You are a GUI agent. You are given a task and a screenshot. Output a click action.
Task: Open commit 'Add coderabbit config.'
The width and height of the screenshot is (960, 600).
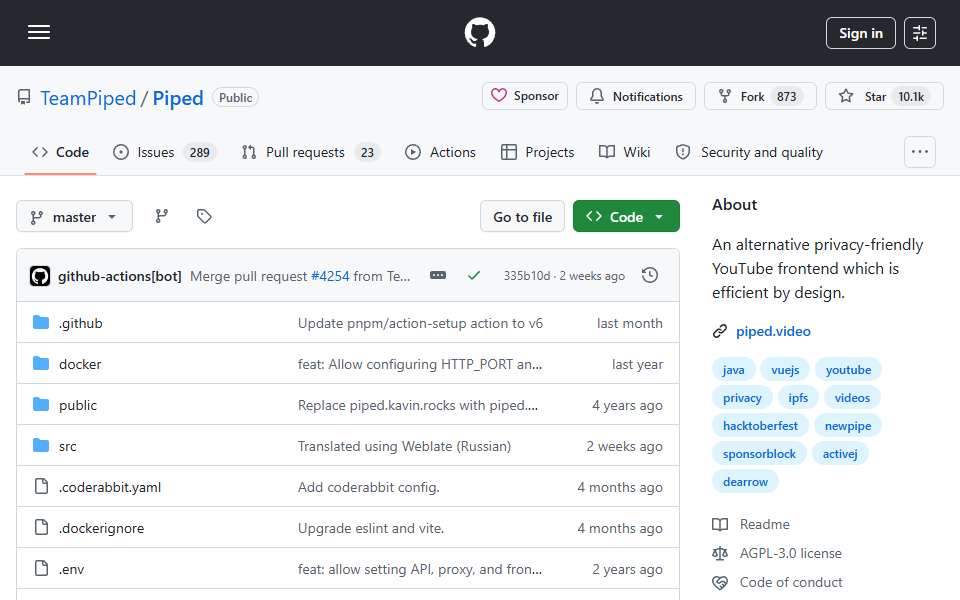point(369,487)
